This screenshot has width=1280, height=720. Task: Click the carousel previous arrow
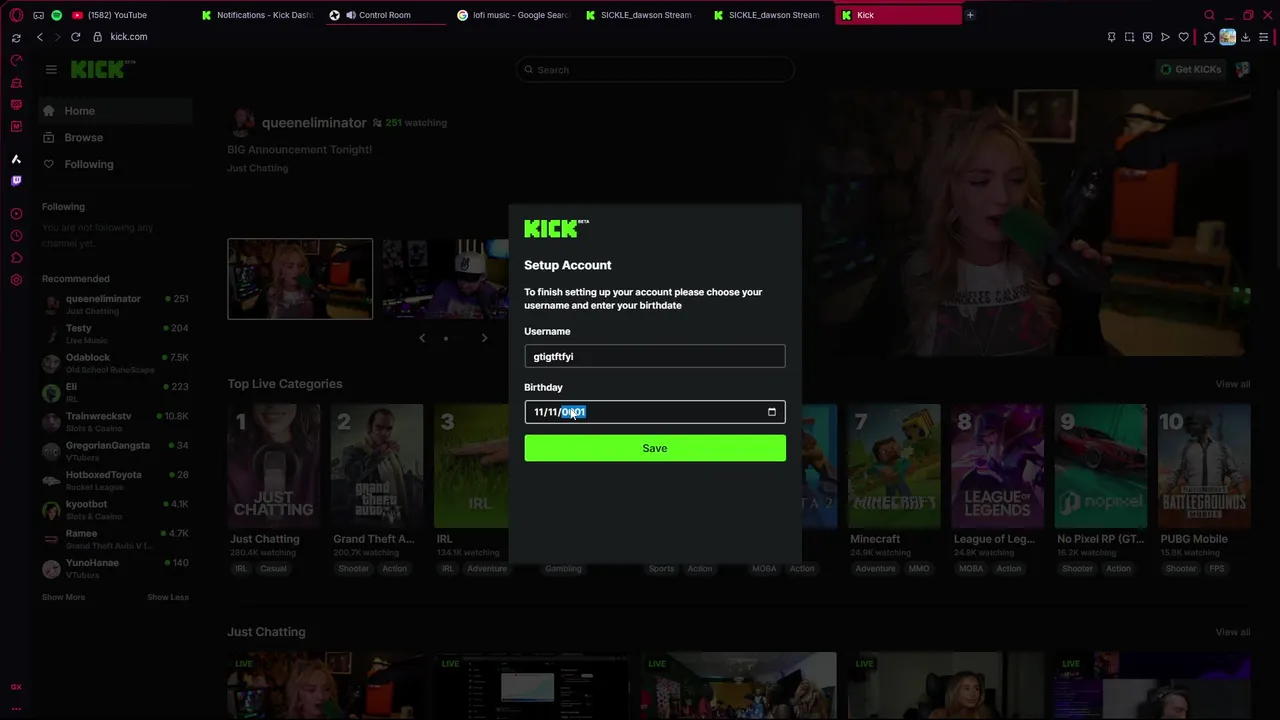point(422,338)
